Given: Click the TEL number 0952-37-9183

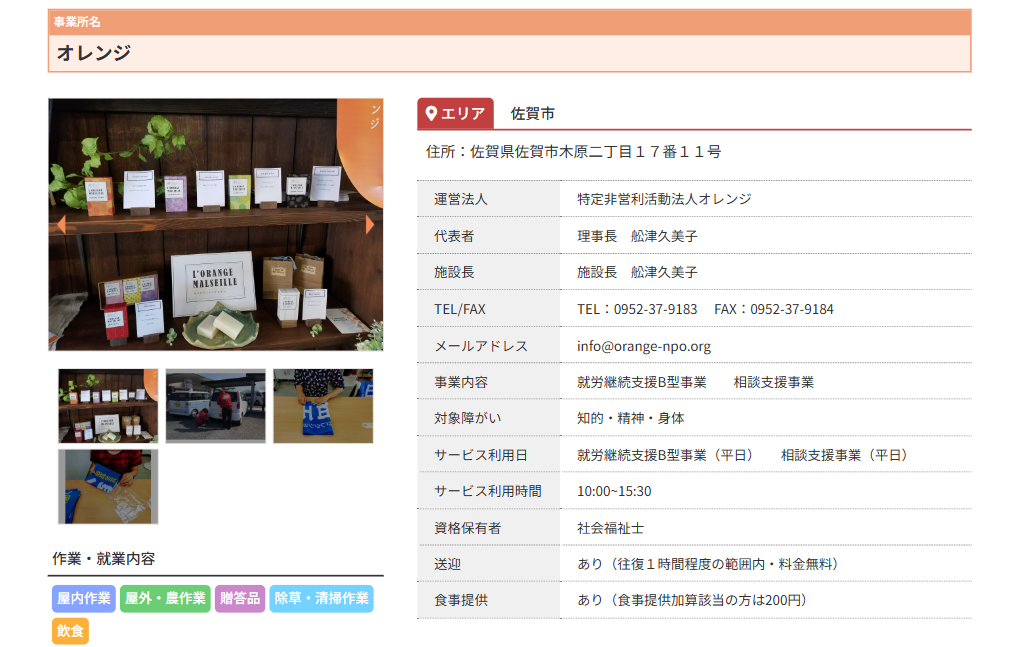Looking at the screenshot, I should point(656,310).
